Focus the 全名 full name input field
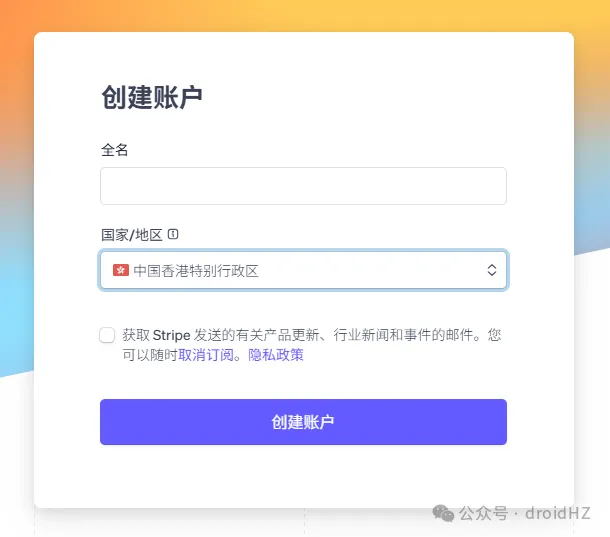Viewport: 610px width, 537px height. [303, 186]
